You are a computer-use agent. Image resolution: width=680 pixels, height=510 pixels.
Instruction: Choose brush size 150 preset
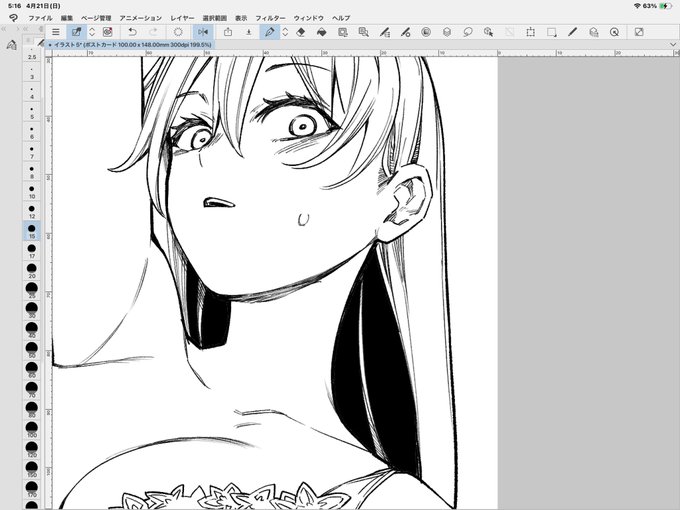[x=32, y=469]
